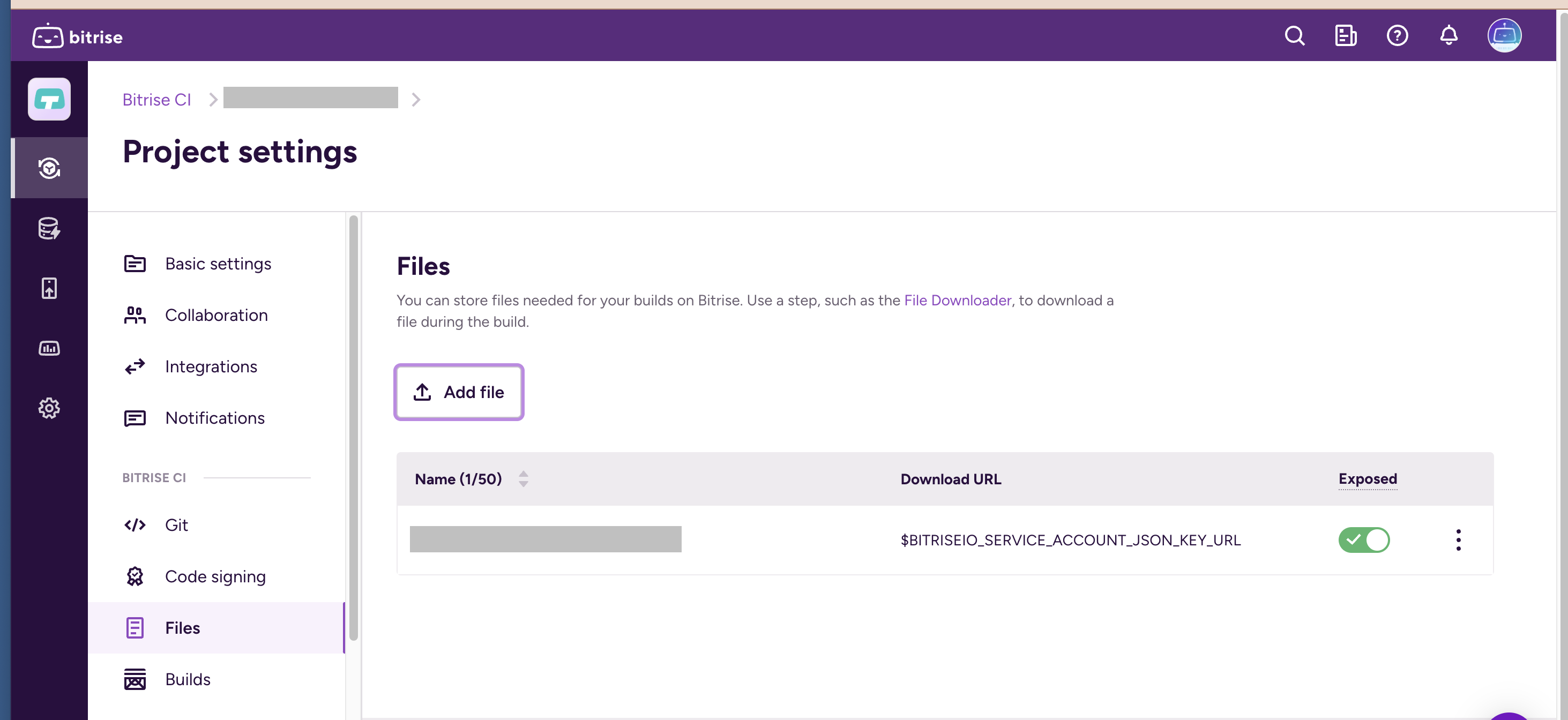This screenshot has width=1568, height=720.
Task: Select Code signing in settings menu
Action: coord(215,576)
